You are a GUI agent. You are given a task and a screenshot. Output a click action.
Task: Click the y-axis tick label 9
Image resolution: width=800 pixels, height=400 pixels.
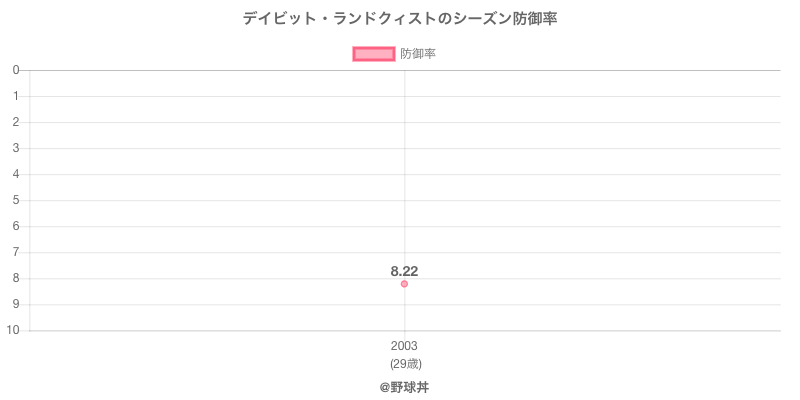coord(17,304)
